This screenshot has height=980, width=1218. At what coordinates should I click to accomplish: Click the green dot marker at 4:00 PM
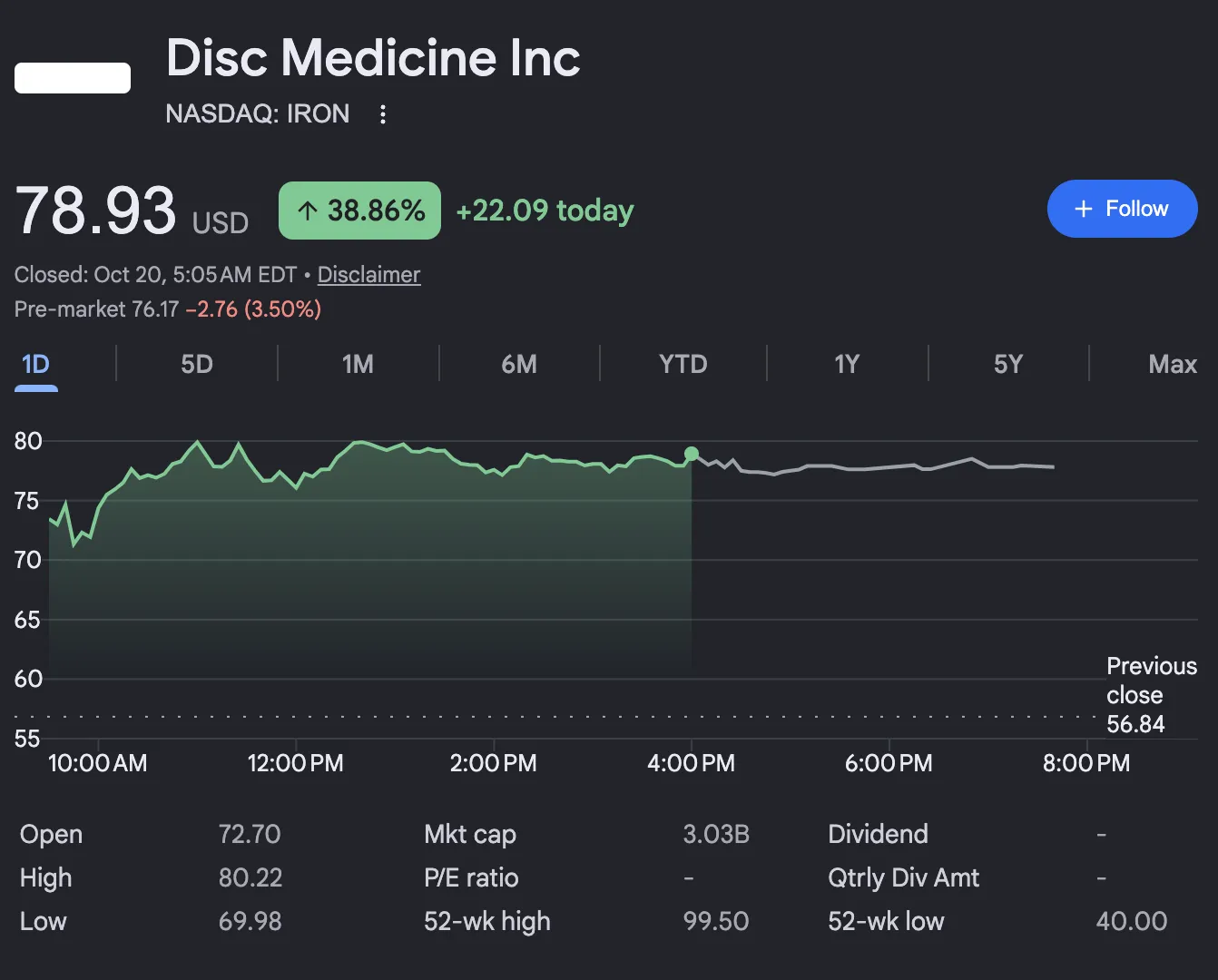click(692, 454)
